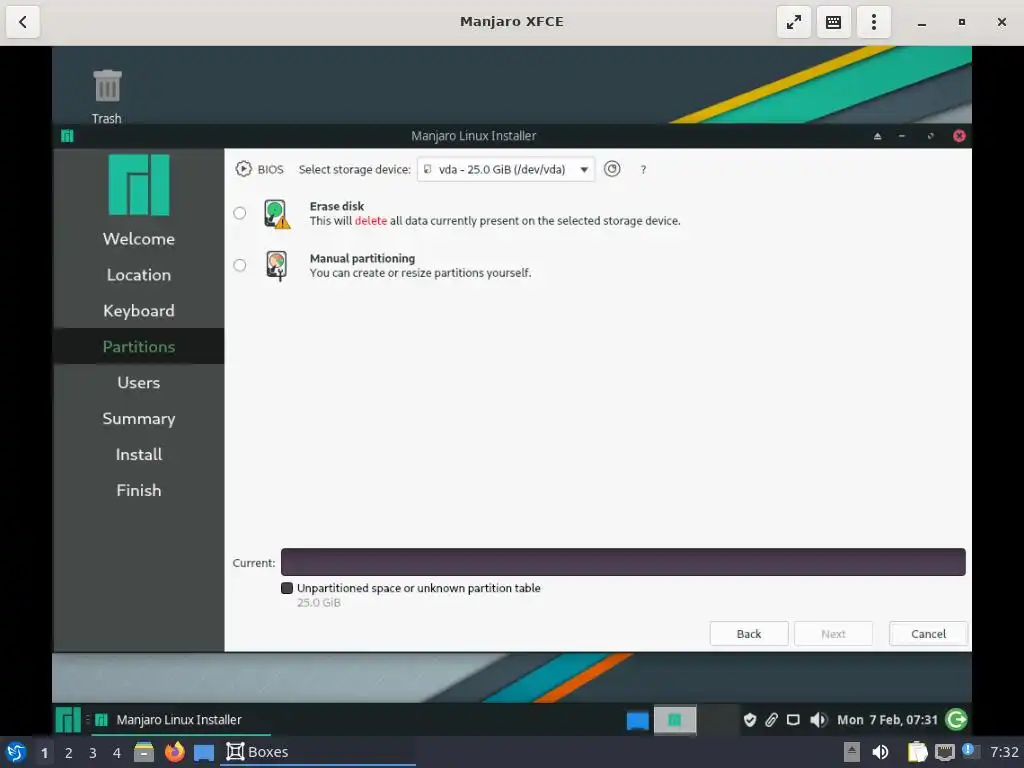Go back in the Boxes header bar

coord(23,22)
